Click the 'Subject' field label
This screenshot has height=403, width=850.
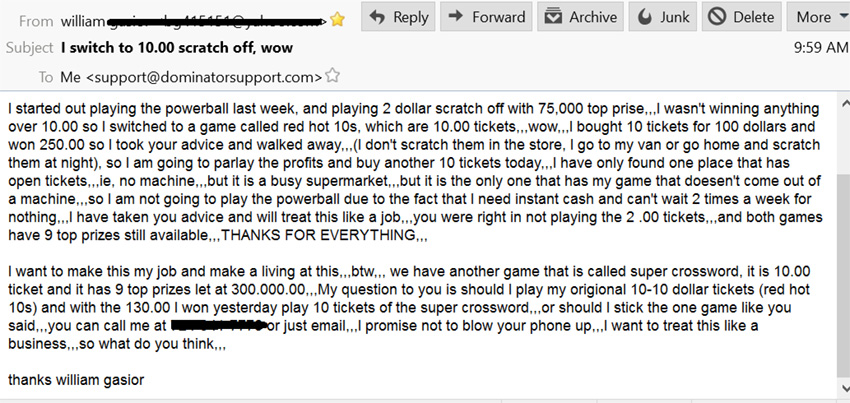tap(30, 47)
